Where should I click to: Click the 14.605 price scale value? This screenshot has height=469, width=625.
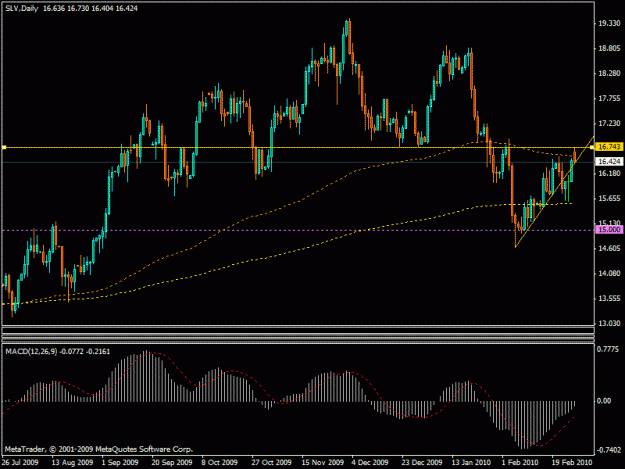click(x=609, y=248)
